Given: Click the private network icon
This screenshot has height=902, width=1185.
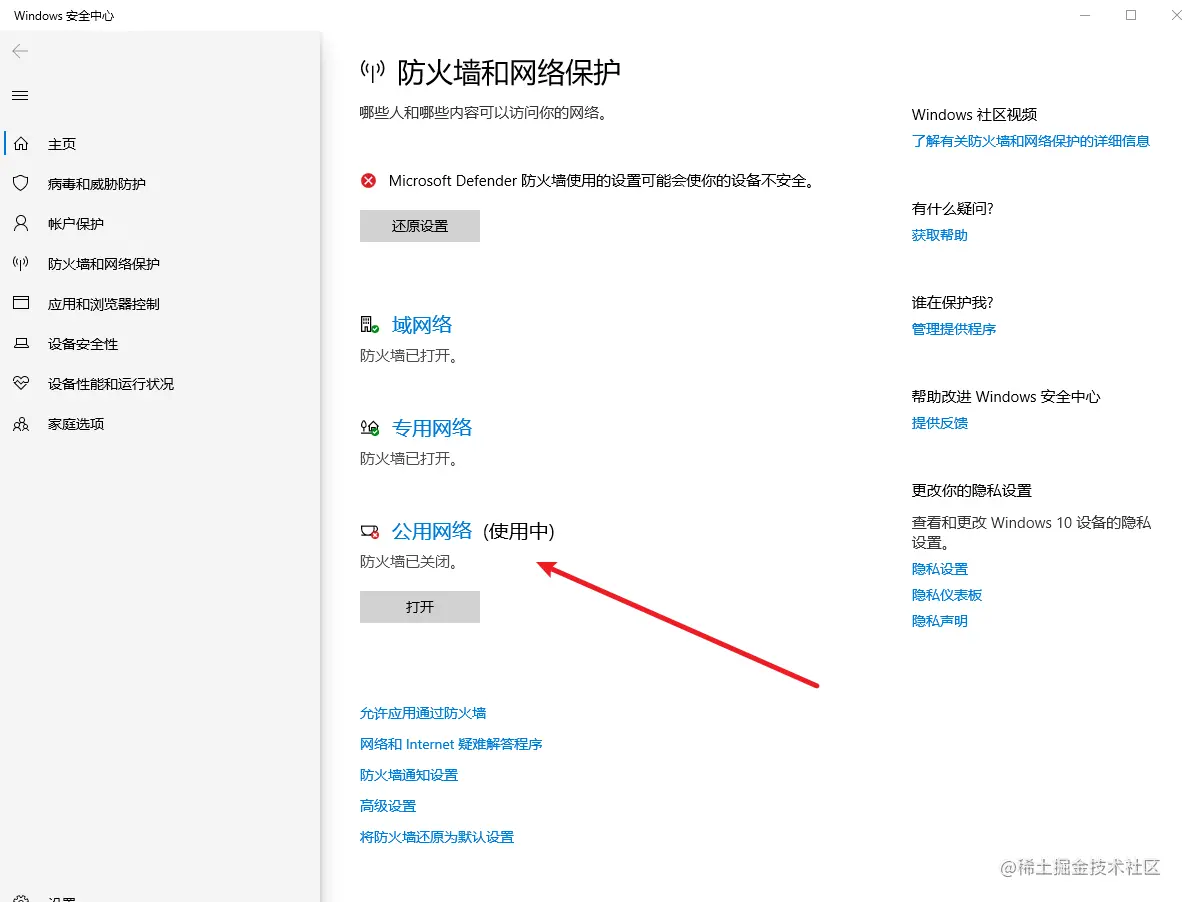Looking at the screenshot, I should 370,428.
